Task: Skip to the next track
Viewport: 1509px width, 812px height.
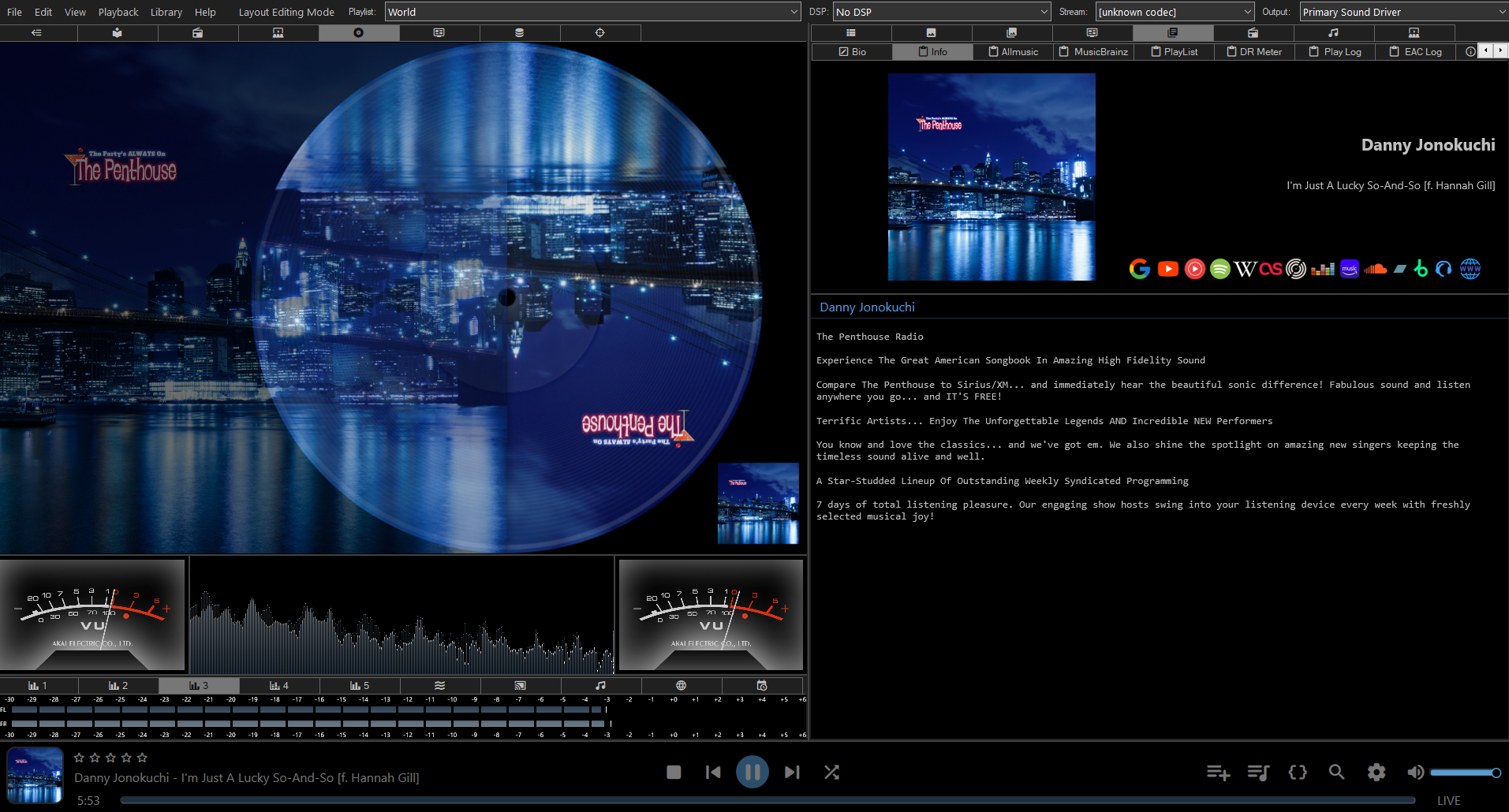Action: point(792,773)
